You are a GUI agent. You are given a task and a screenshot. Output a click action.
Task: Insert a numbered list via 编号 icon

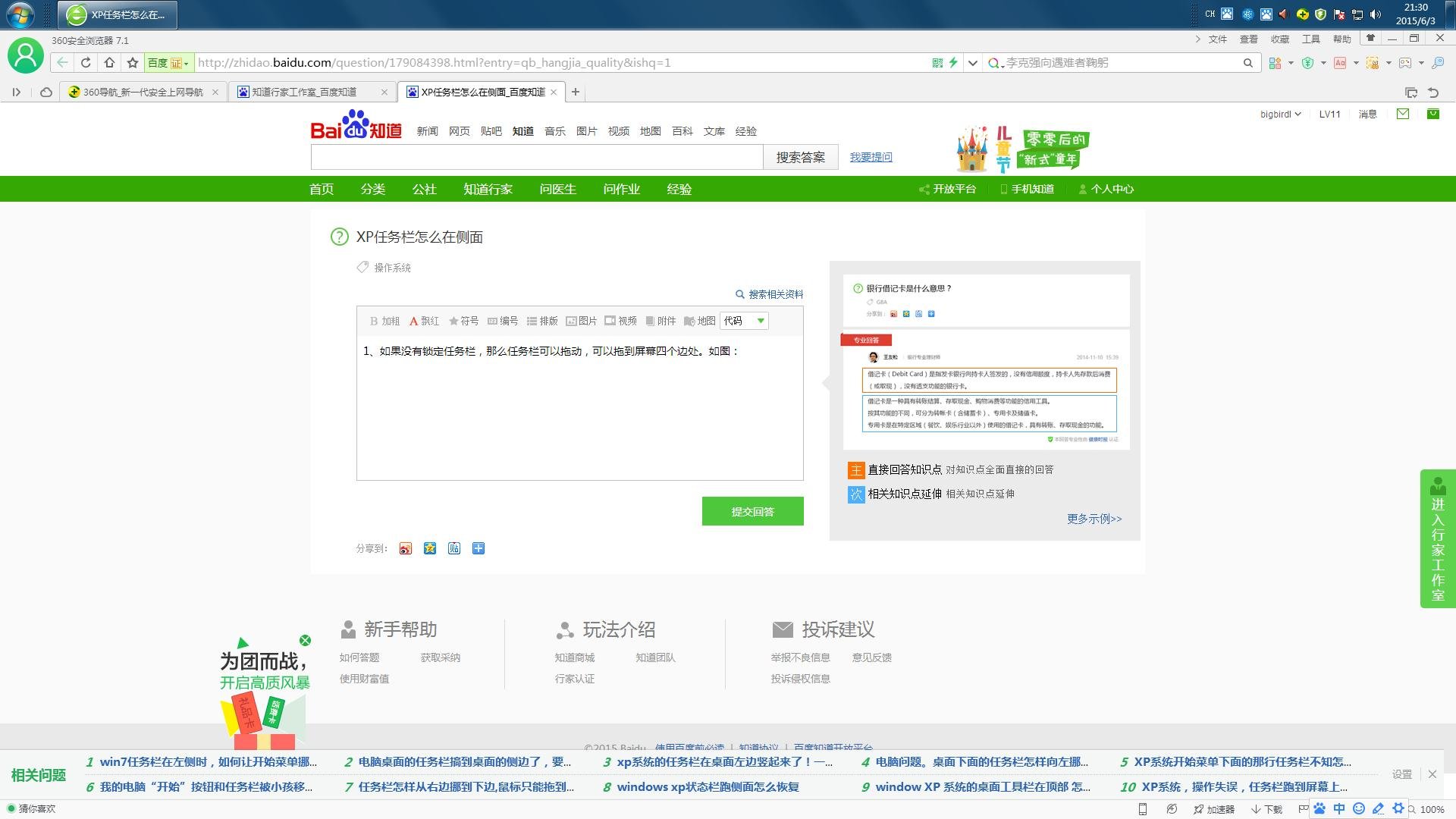[503, 321]
